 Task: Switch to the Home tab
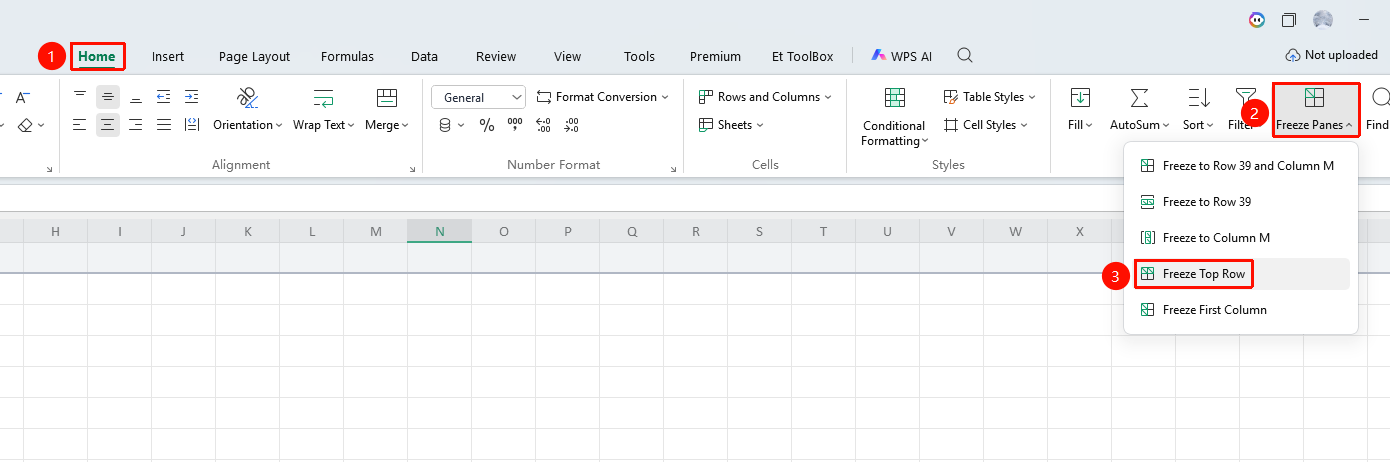97,56
